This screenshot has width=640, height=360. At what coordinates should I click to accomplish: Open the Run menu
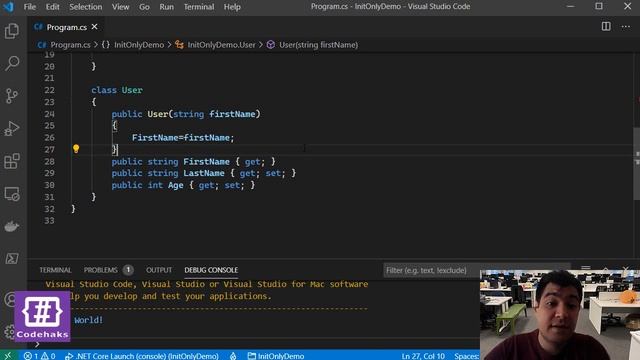[167, 7]
